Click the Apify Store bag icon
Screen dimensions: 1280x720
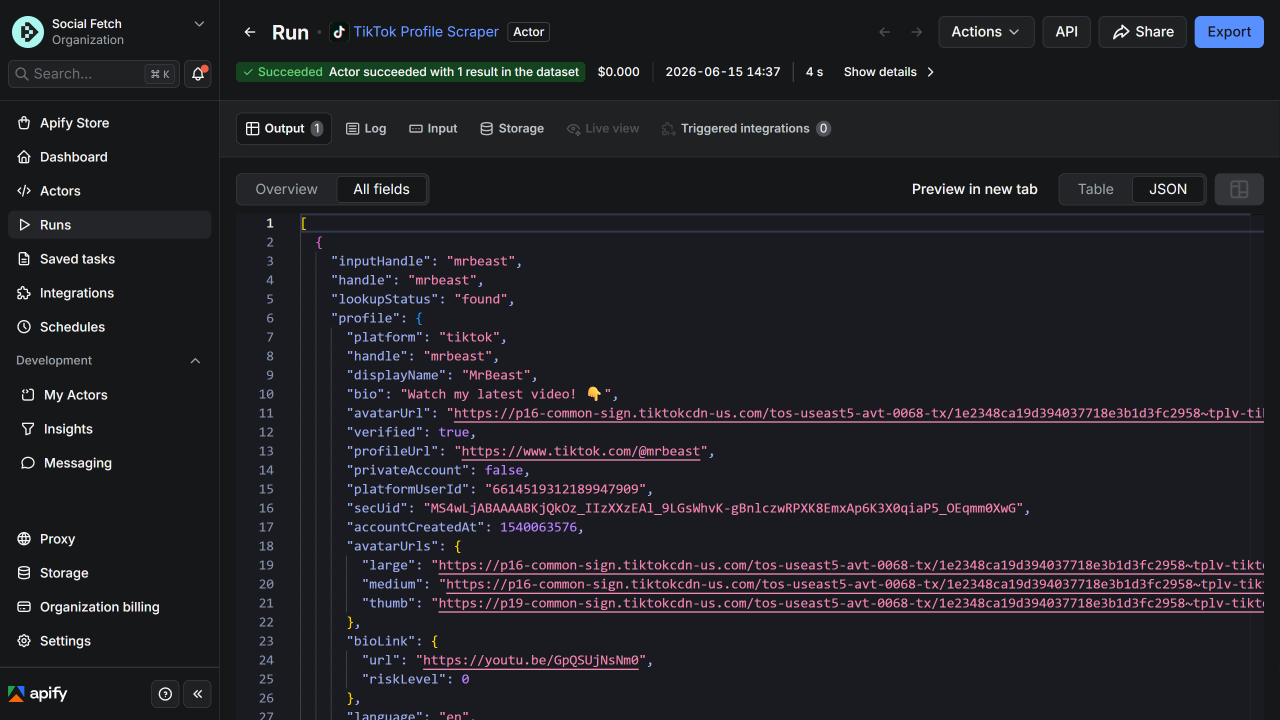25,123
